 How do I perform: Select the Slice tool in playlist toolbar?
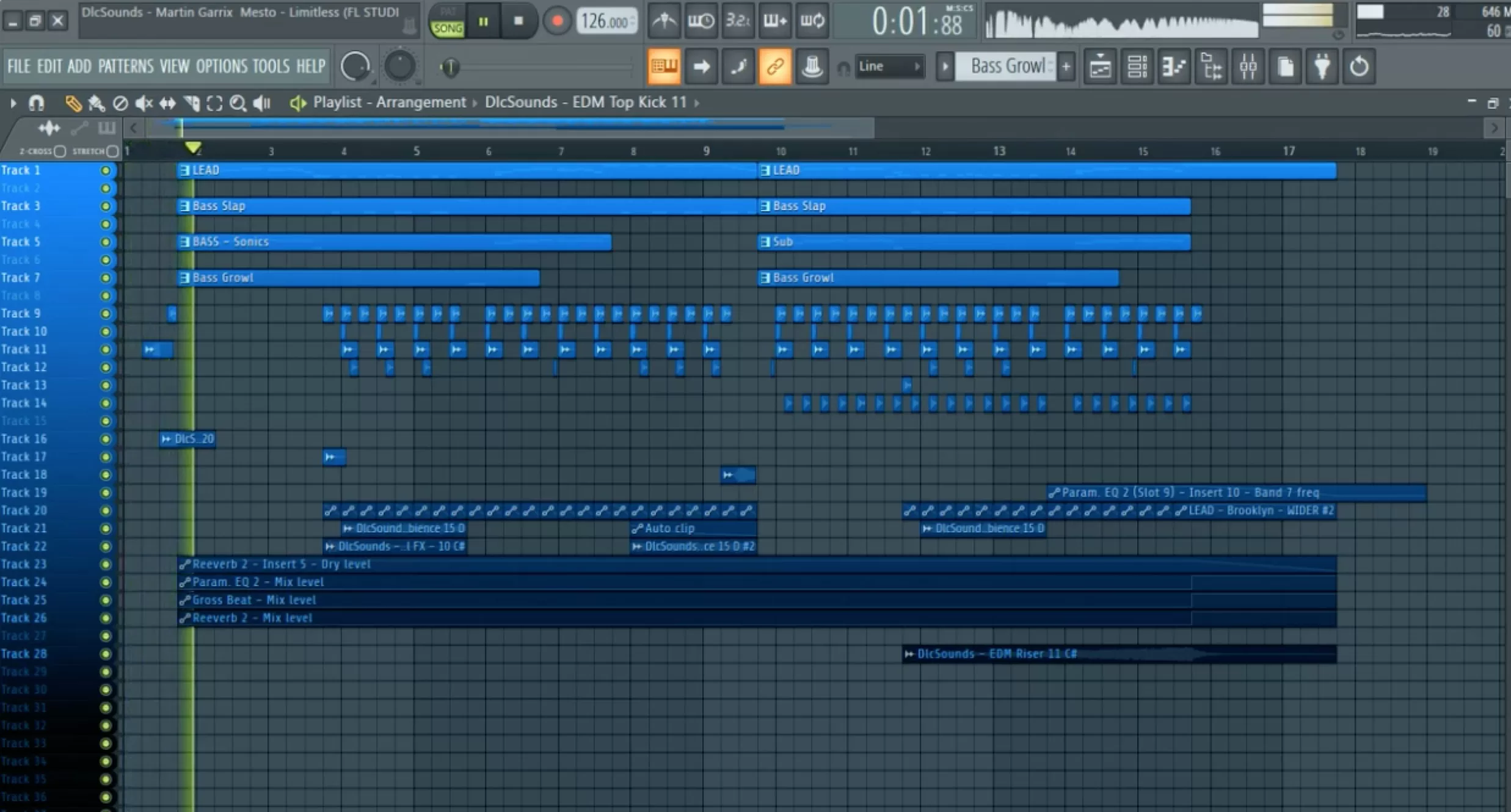tap(191, 103)
